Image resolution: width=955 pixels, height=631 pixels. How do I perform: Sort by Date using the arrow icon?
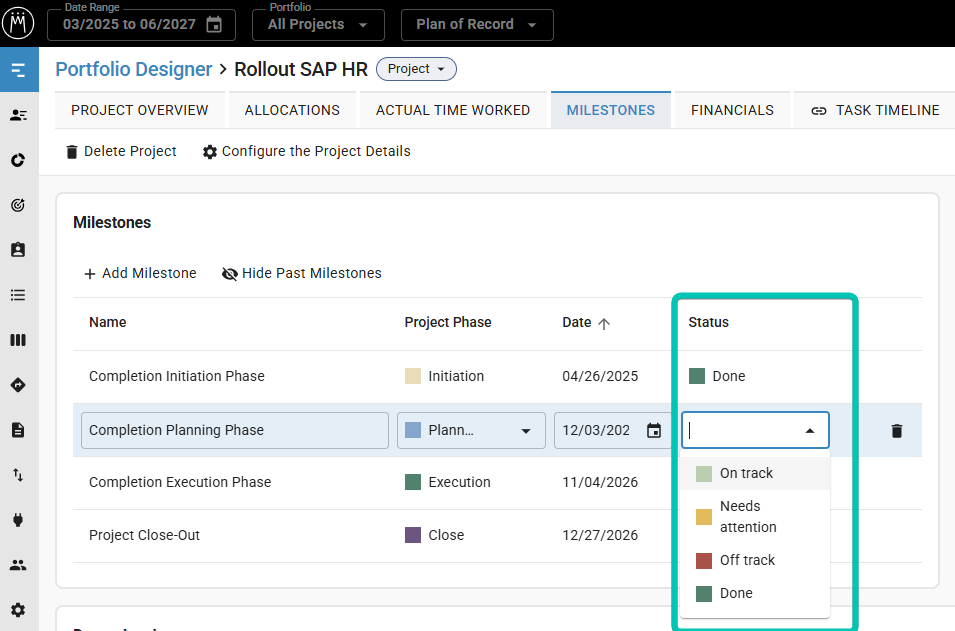(604, 323)
